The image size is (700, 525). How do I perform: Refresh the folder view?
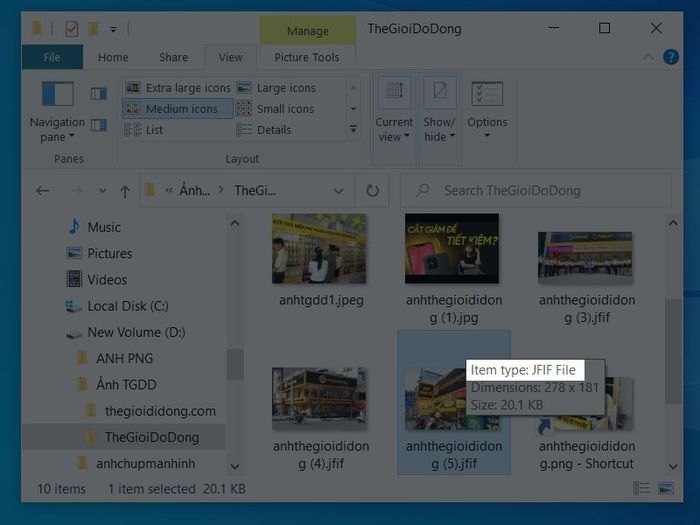click(x=372, y=191)
